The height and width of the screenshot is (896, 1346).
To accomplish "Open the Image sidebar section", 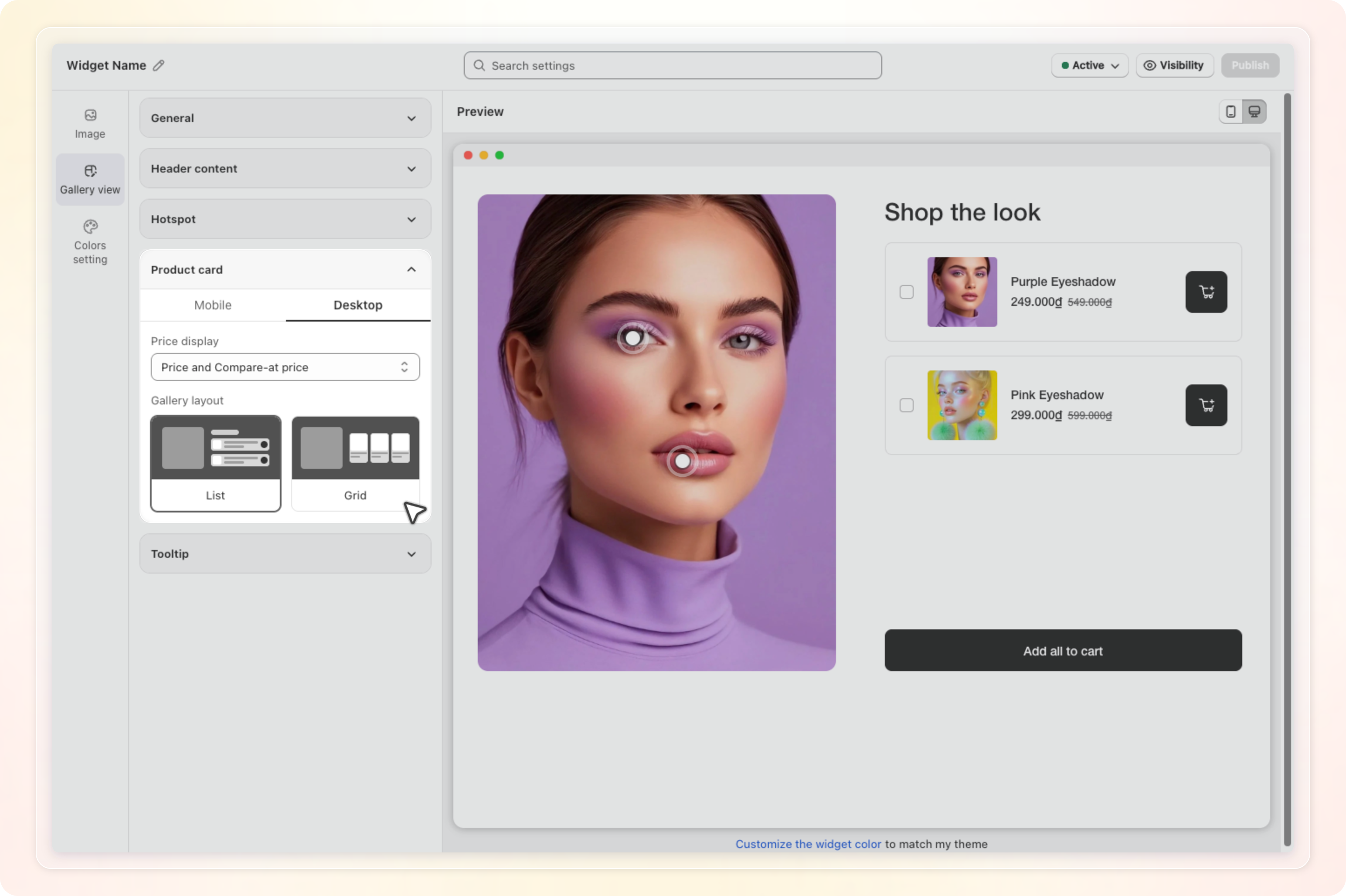I will click(90, 123).
